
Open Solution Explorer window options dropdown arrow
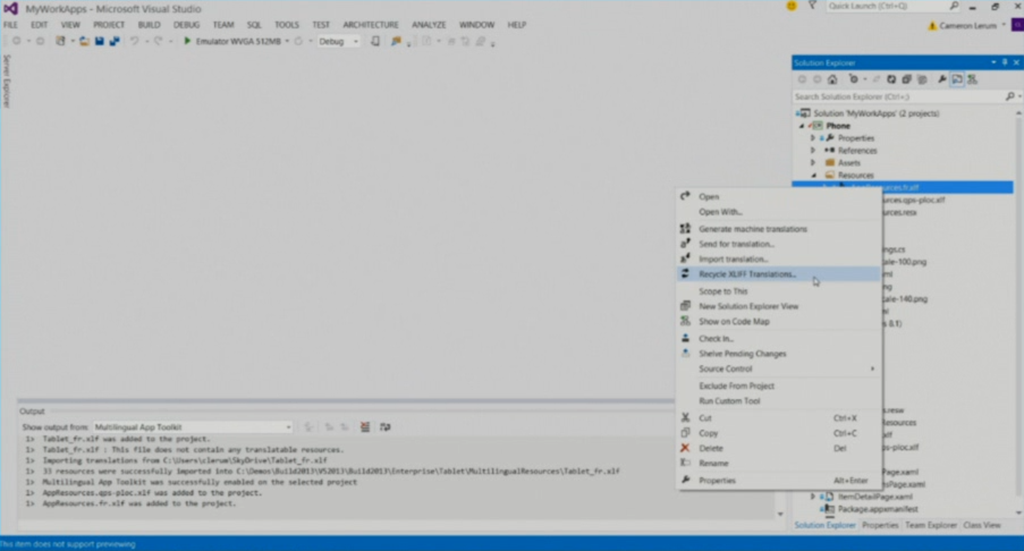pyautogui.click(x=993, y=63)
